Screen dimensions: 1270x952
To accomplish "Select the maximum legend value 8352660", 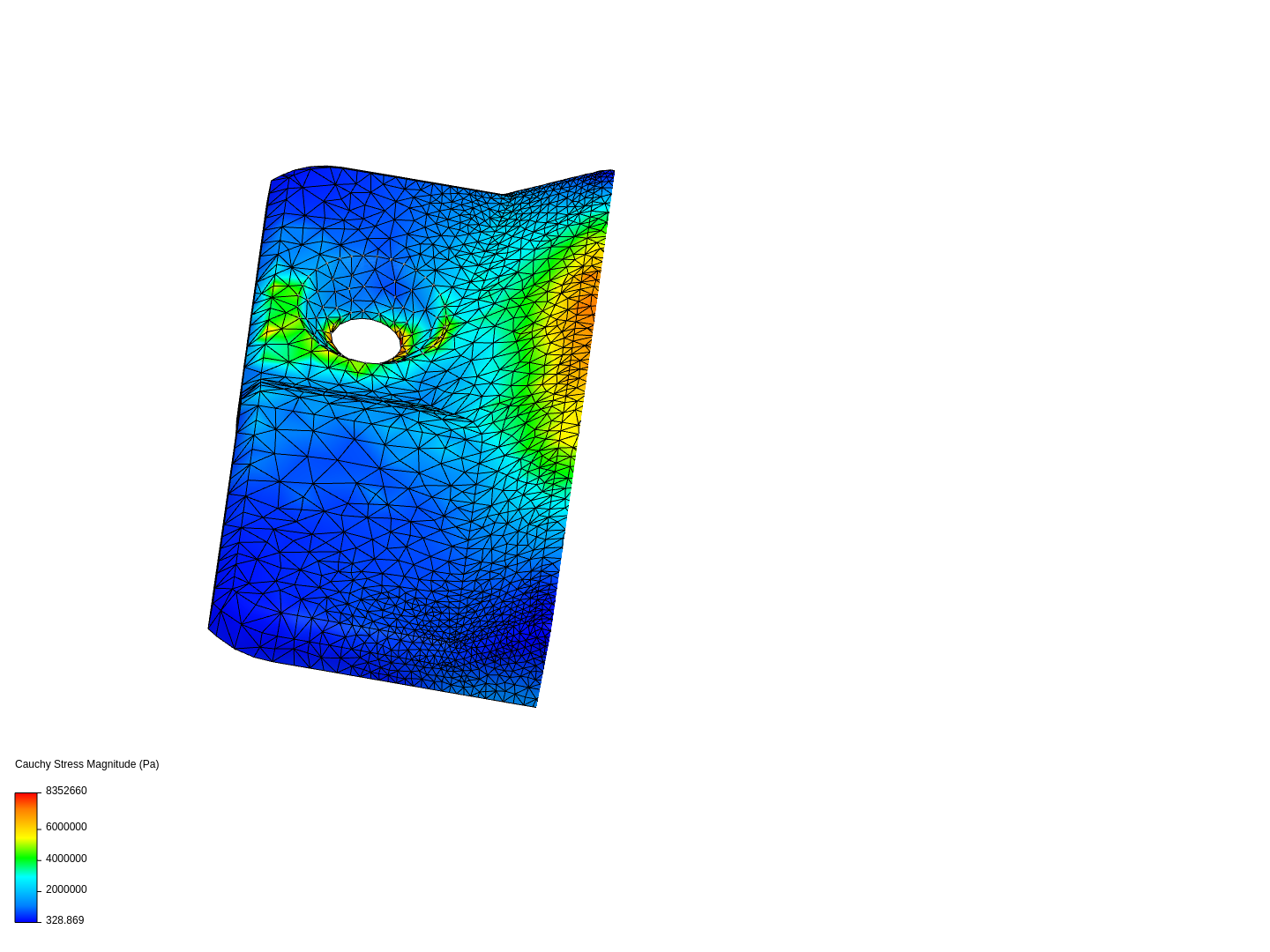I will [x=66, y=791].
